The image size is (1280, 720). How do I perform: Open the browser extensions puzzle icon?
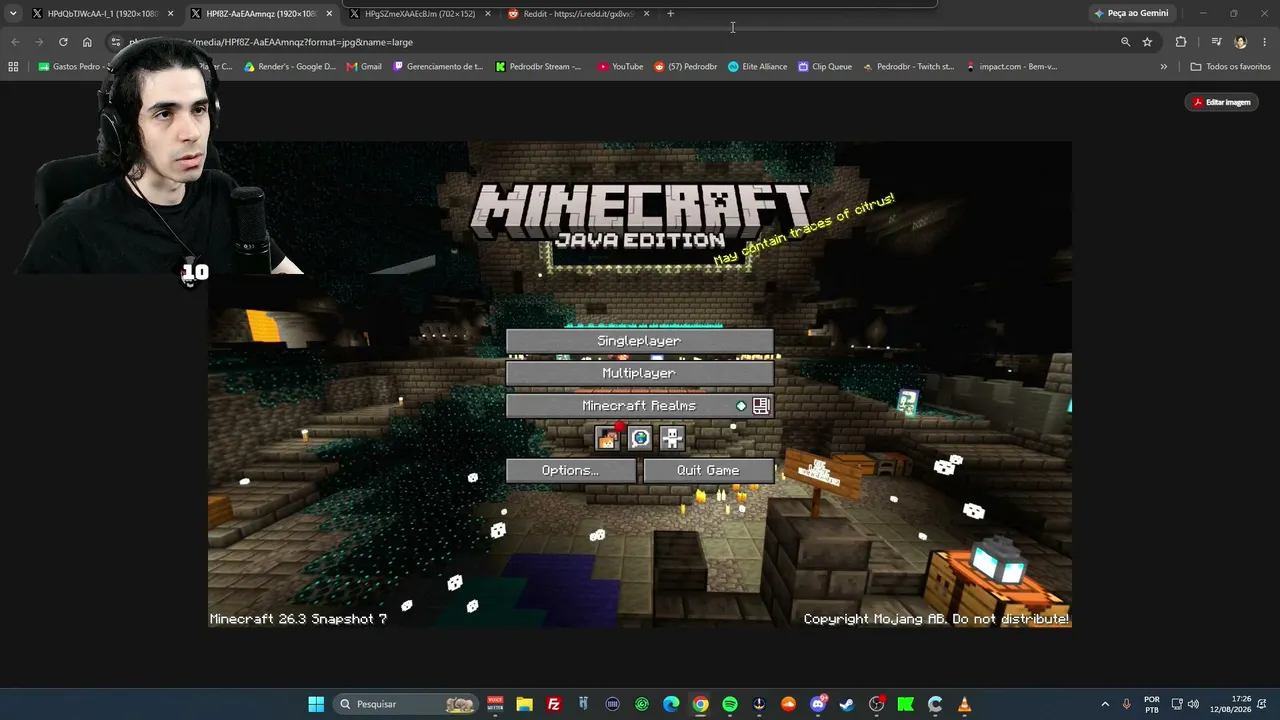(1181, 42)
